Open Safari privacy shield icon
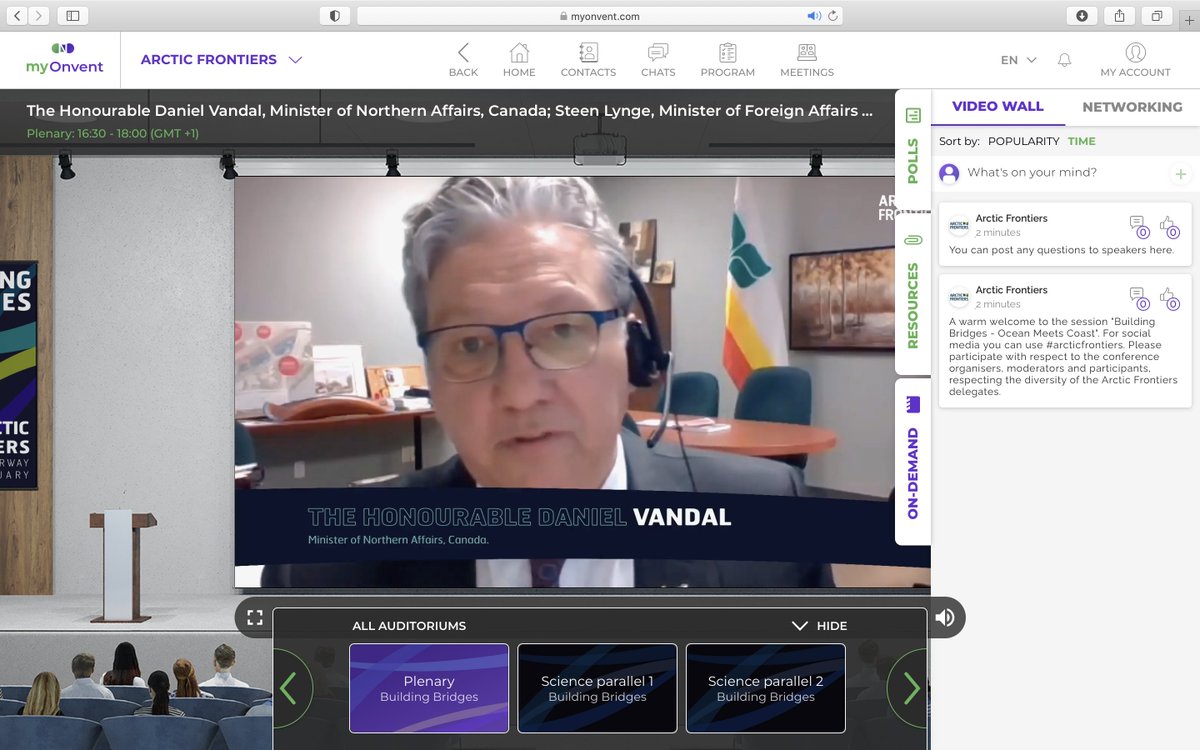Screen dimensions: 1200x750 point(334,16)
